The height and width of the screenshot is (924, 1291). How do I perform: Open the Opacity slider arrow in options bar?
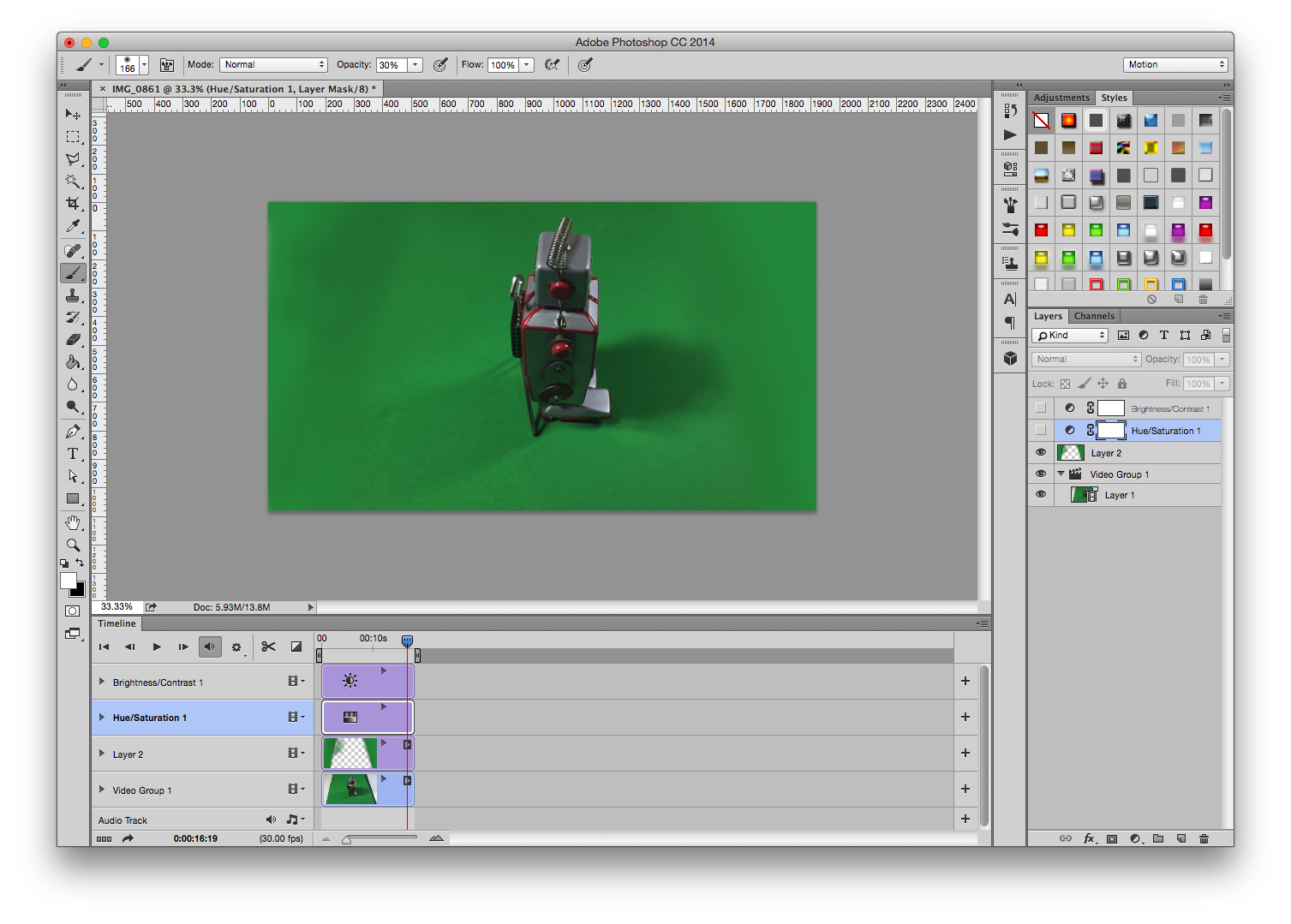(415, 65)
